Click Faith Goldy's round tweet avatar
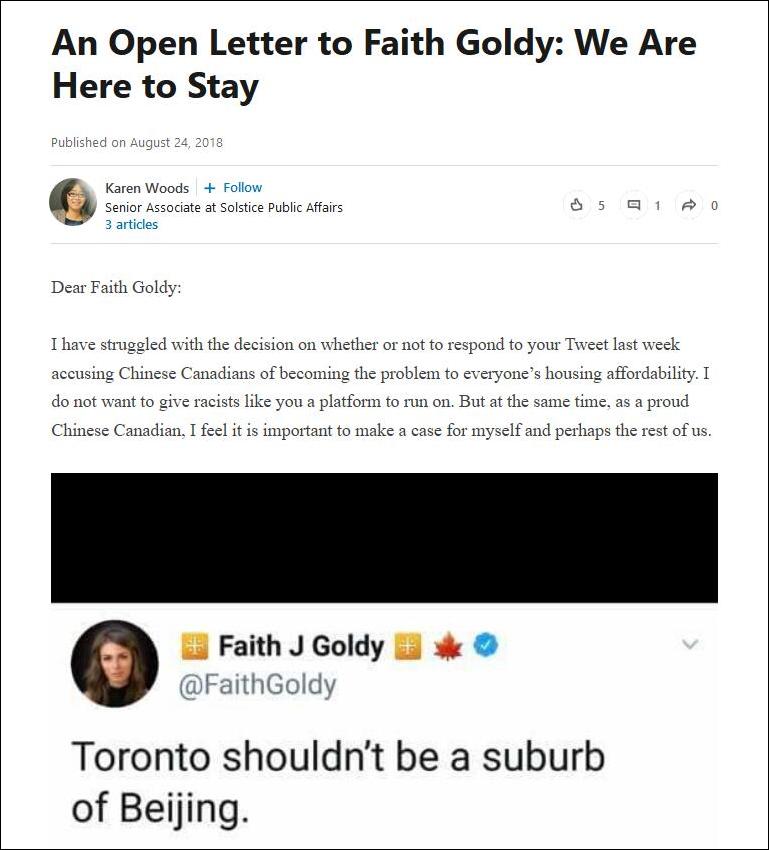The height and width of the screenshot is (850, 769). 115,664
